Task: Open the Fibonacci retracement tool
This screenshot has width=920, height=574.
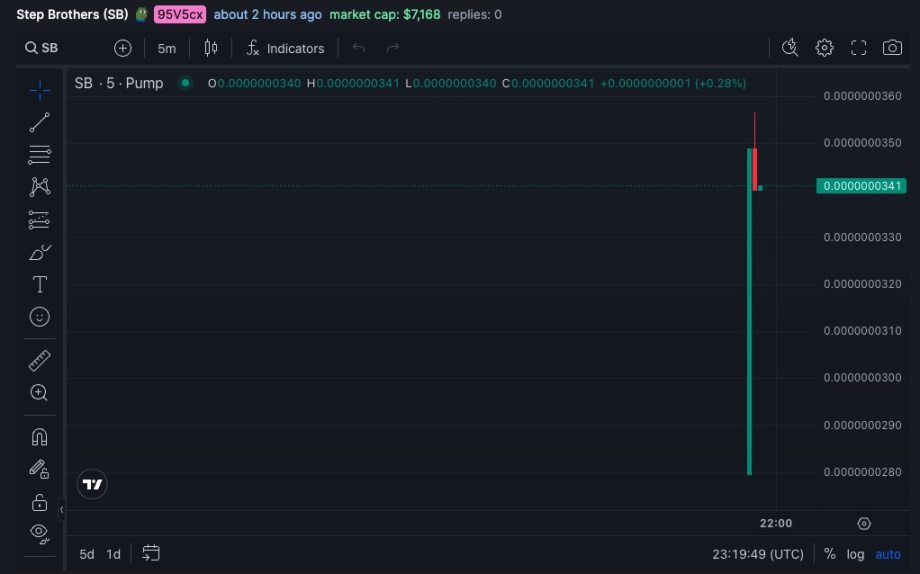Action: [40, 154]
